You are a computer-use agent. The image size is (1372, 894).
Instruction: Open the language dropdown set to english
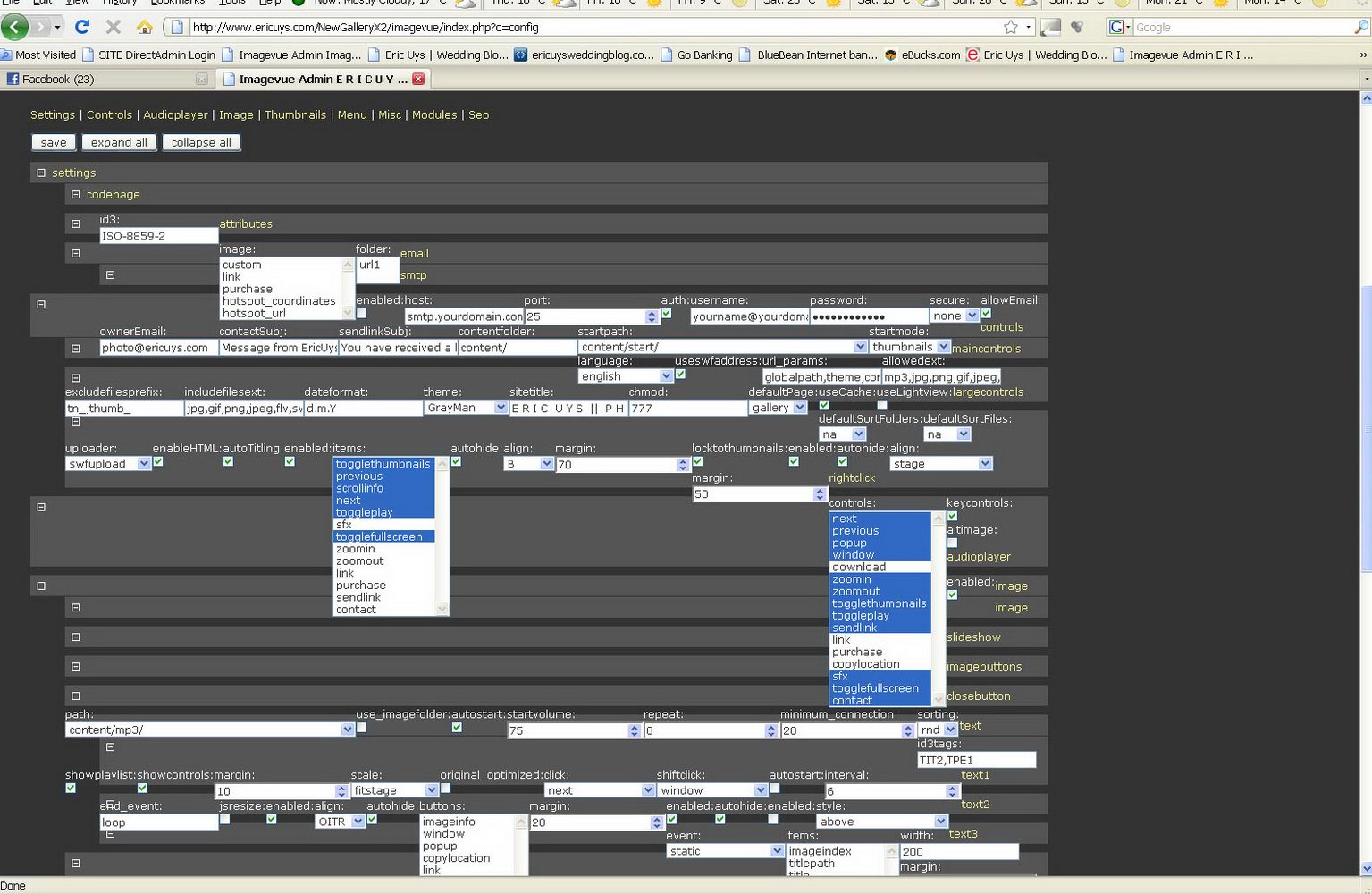pyautogui.click(x=626, y=376)
